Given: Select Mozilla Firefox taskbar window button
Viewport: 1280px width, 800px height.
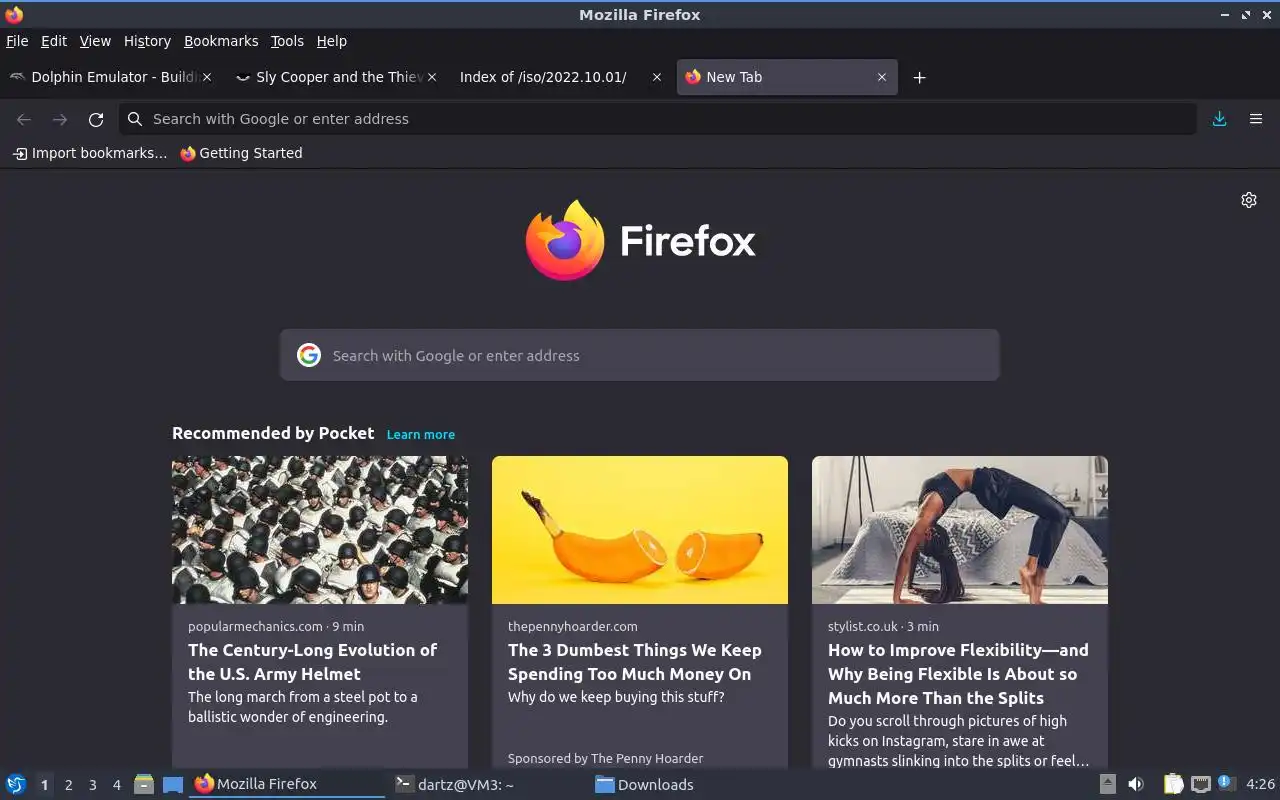Looking at the screenshot, I should coord(287,784).
